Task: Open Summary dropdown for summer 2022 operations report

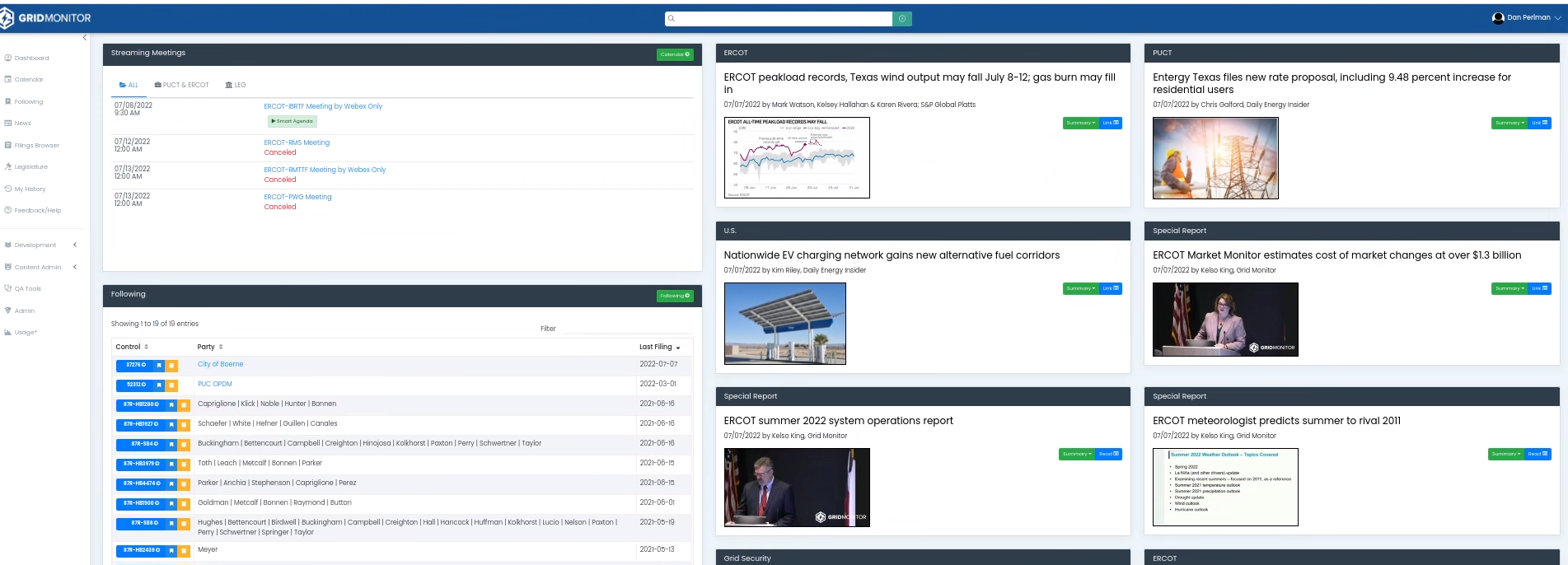Action: tap(1077, 454)
